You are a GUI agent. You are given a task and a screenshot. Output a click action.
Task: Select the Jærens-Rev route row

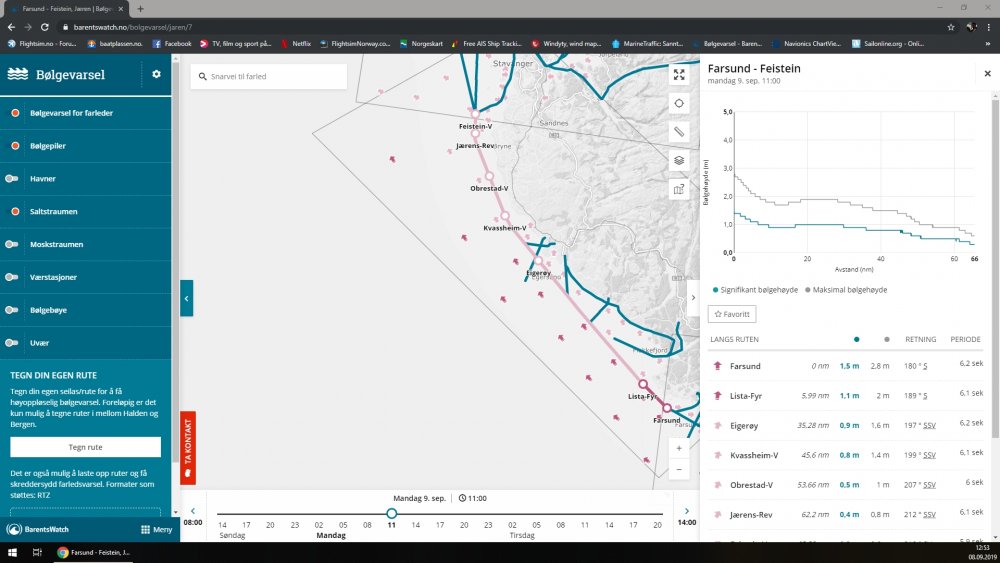point(846,515)
